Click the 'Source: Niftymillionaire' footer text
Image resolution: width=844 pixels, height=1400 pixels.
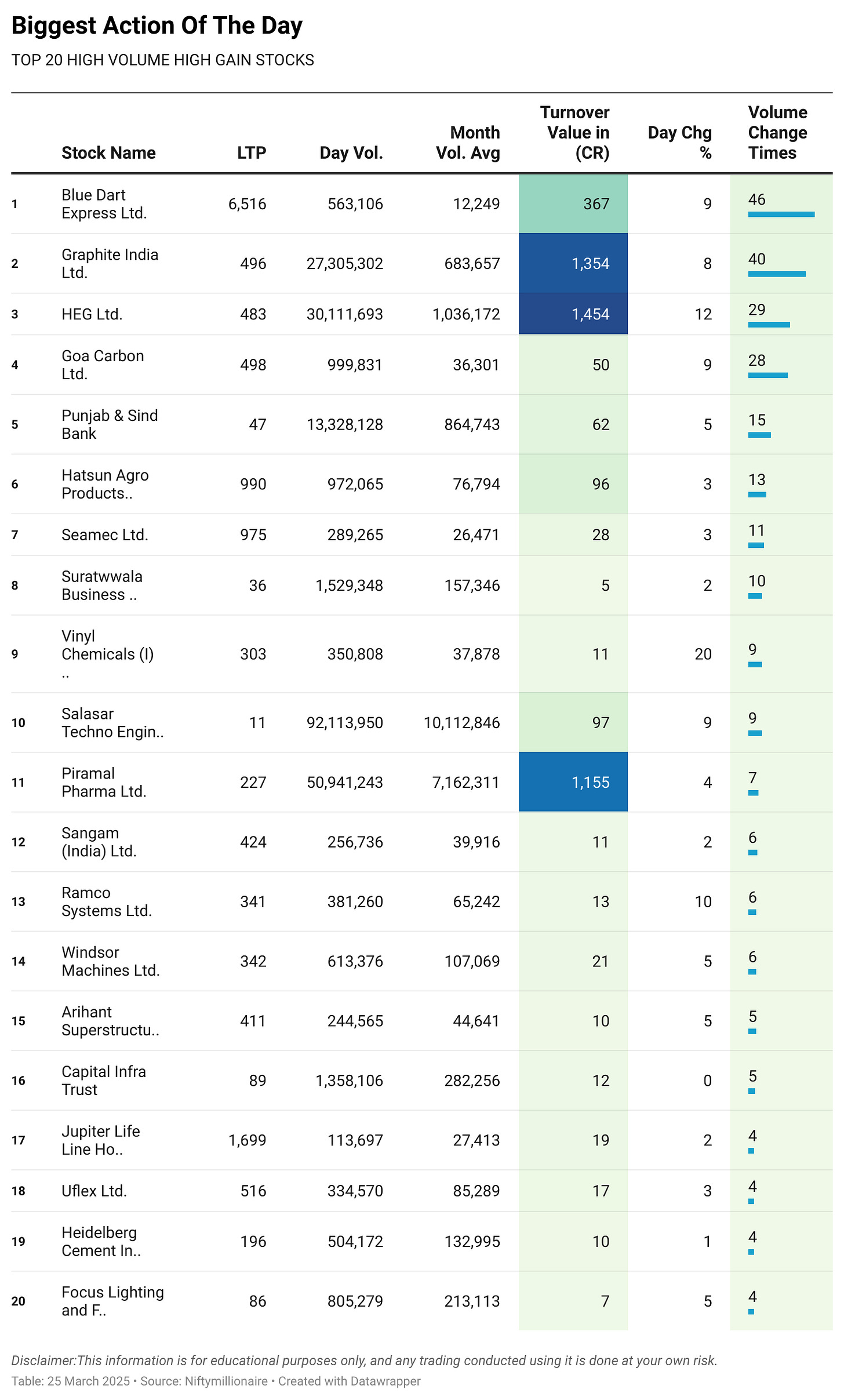click(204, 1381)
